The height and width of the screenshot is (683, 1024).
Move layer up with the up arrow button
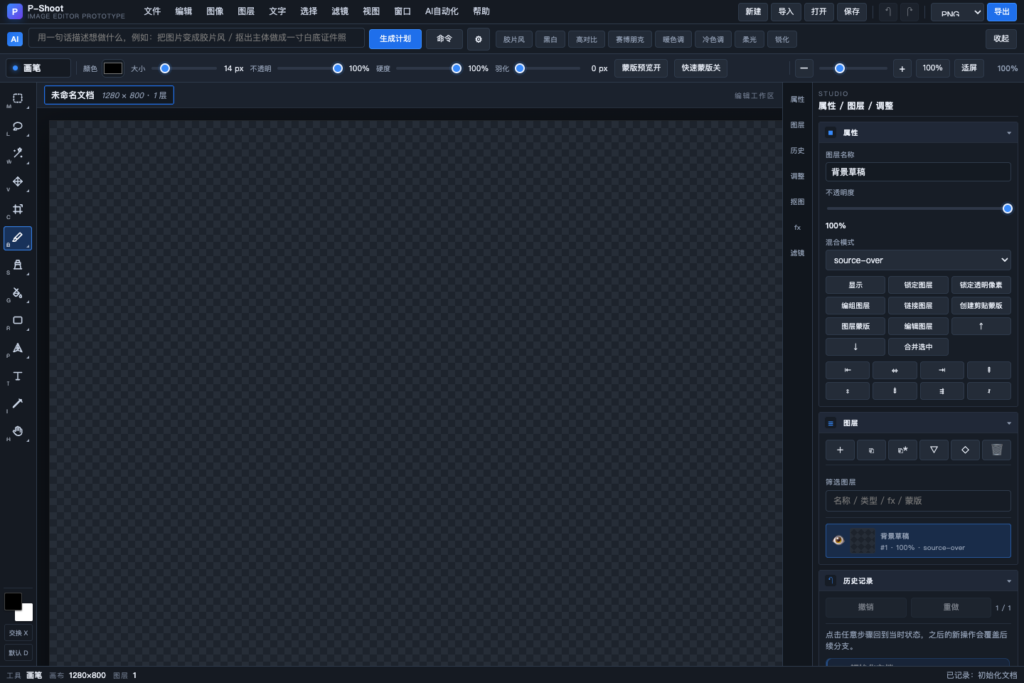pyautogui.click(x=981, y=326)
